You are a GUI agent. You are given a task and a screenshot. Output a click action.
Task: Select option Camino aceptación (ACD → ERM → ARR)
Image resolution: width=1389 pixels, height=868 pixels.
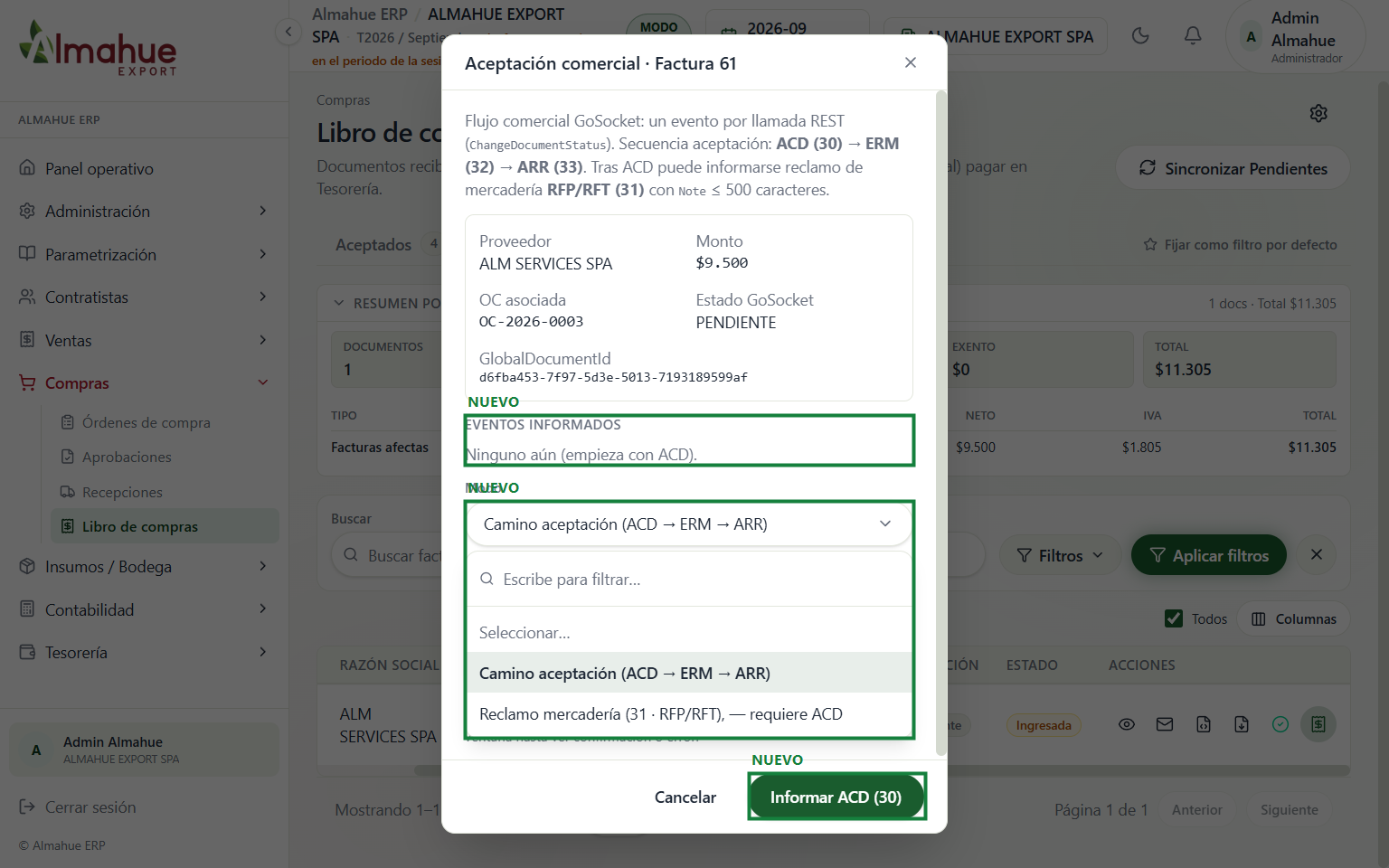pyautogui.click(x=689, y=673)
